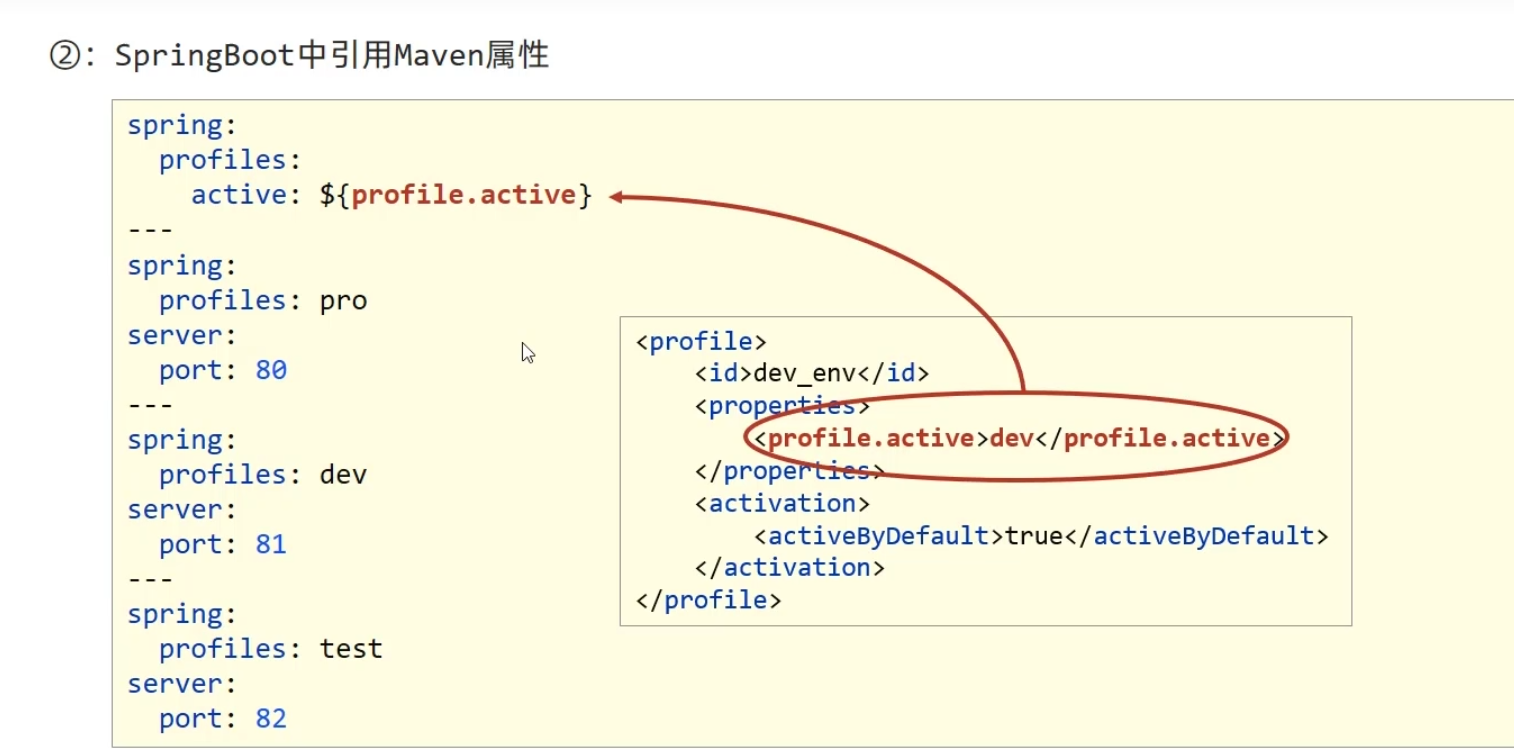This screenshot has width=1514, height=749.
Task: Click the "profiles: pro" line
Action: 263,300
